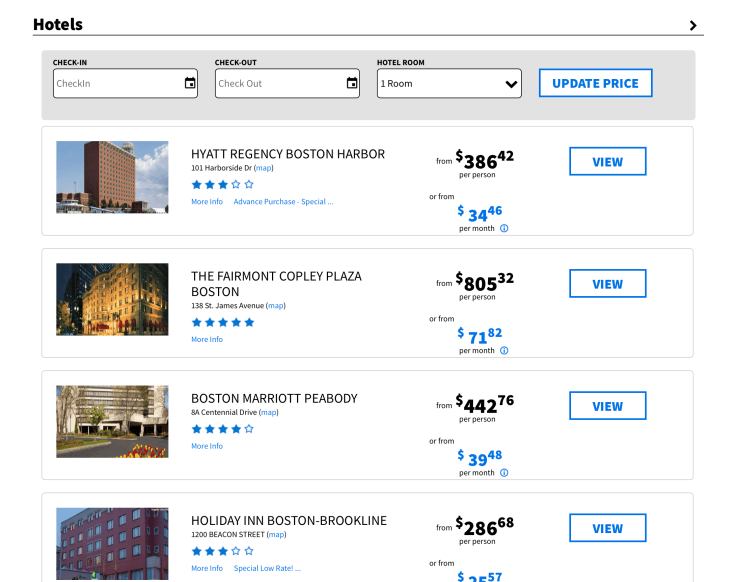This screenshot has width=735, height=582.
Task: Open Advance Purchase special link
Action: (x=283, y=202)
